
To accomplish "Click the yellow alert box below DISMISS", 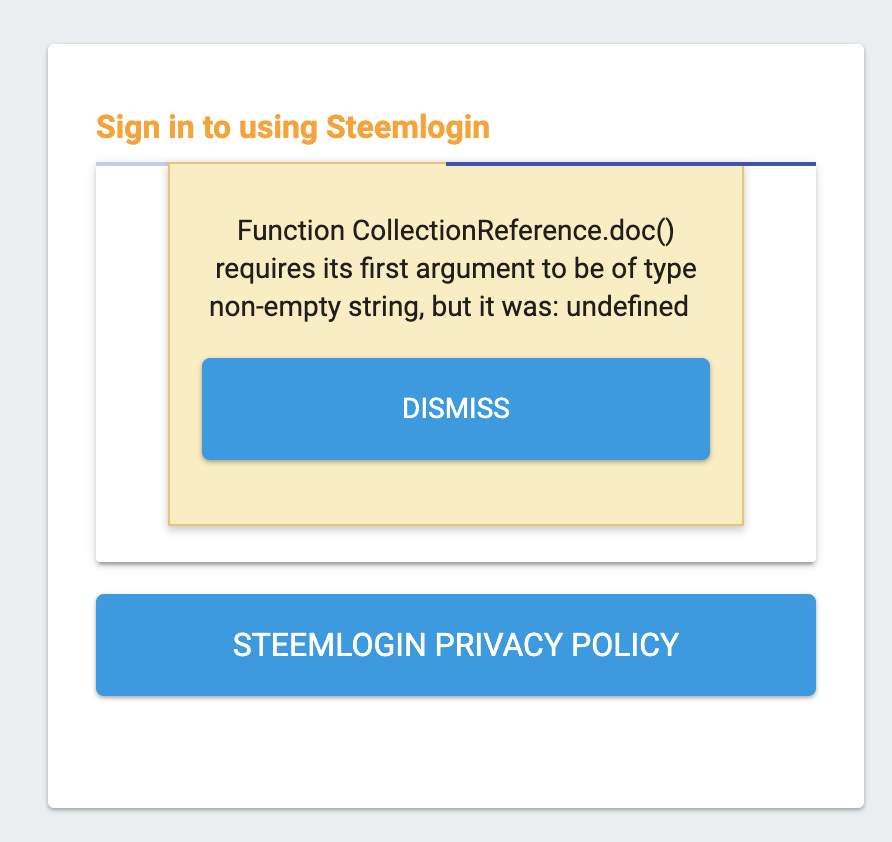I will coord(455,493).
